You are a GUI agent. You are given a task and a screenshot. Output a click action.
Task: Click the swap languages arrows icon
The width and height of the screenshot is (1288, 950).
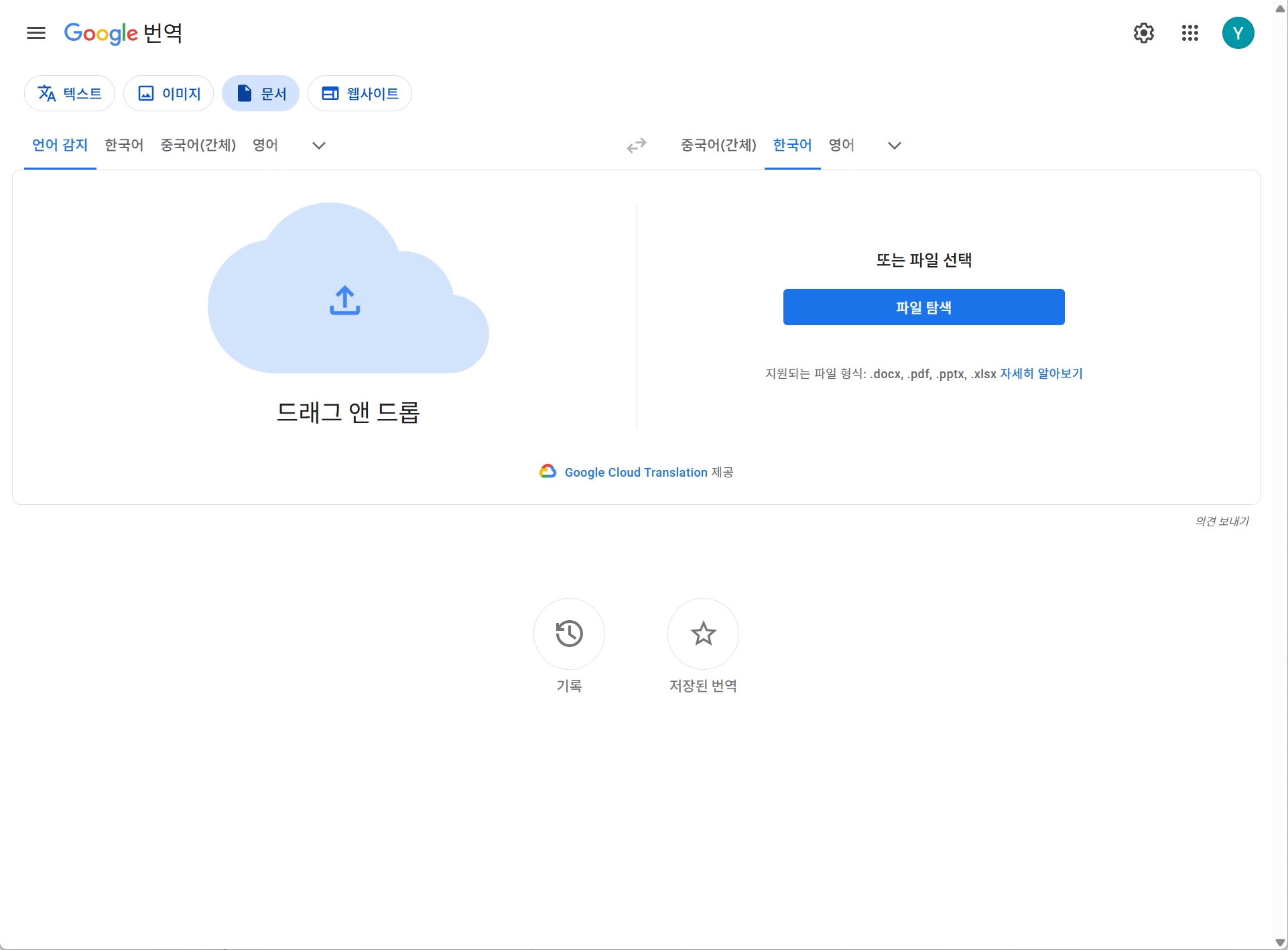coord(637,145)
